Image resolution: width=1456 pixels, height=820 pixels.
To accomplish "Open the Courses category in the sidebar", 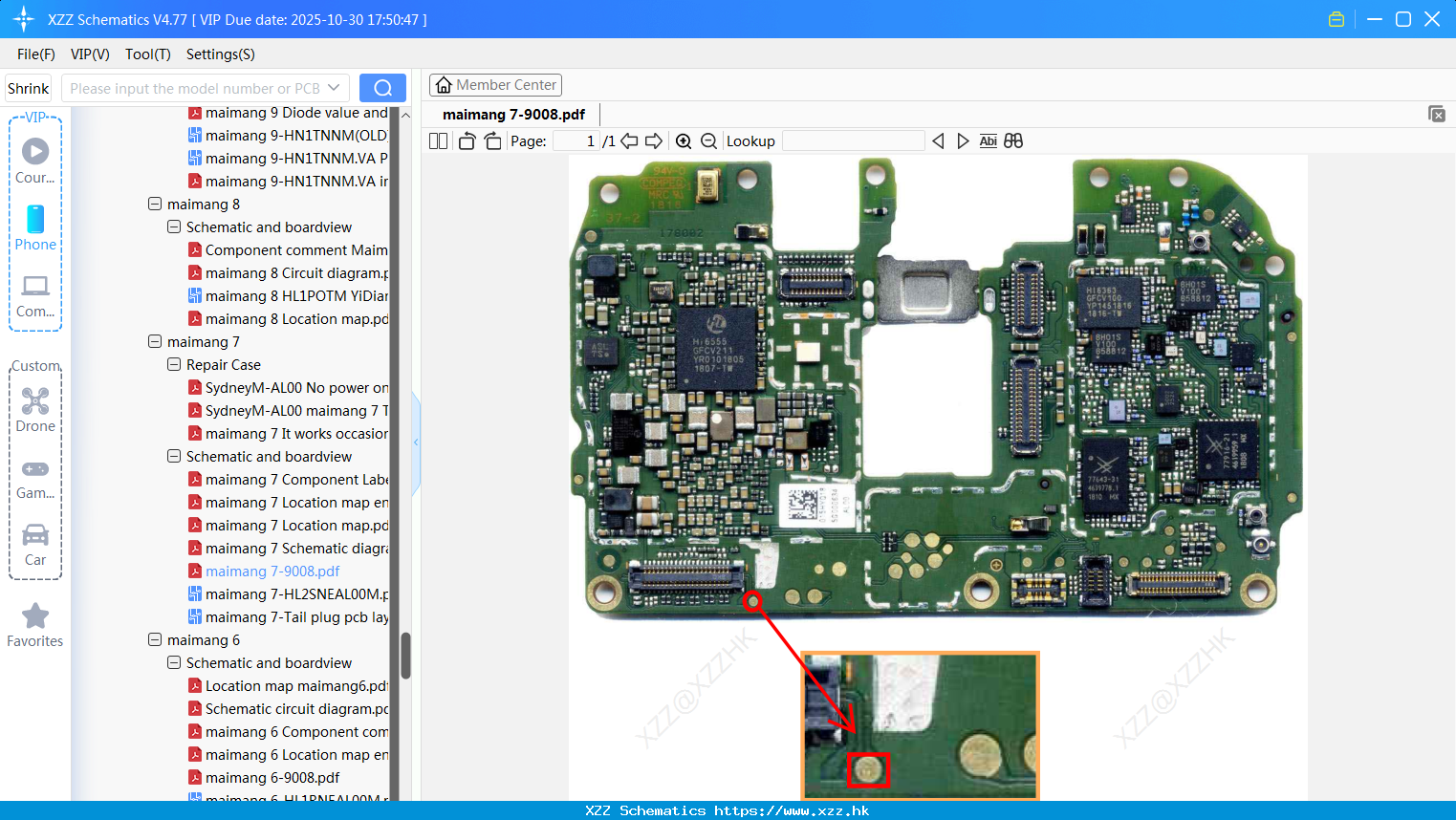I will [x=35, y=161].
